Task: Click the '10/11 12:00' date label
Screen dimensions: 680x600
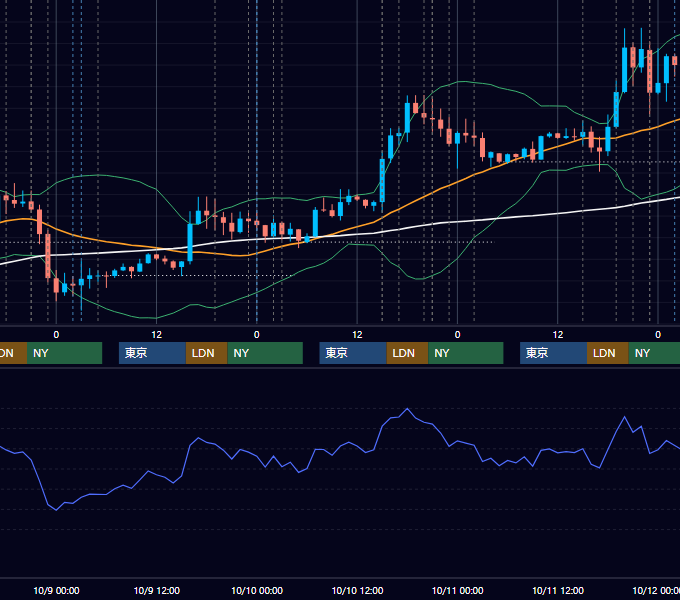Action: point(558,590)
